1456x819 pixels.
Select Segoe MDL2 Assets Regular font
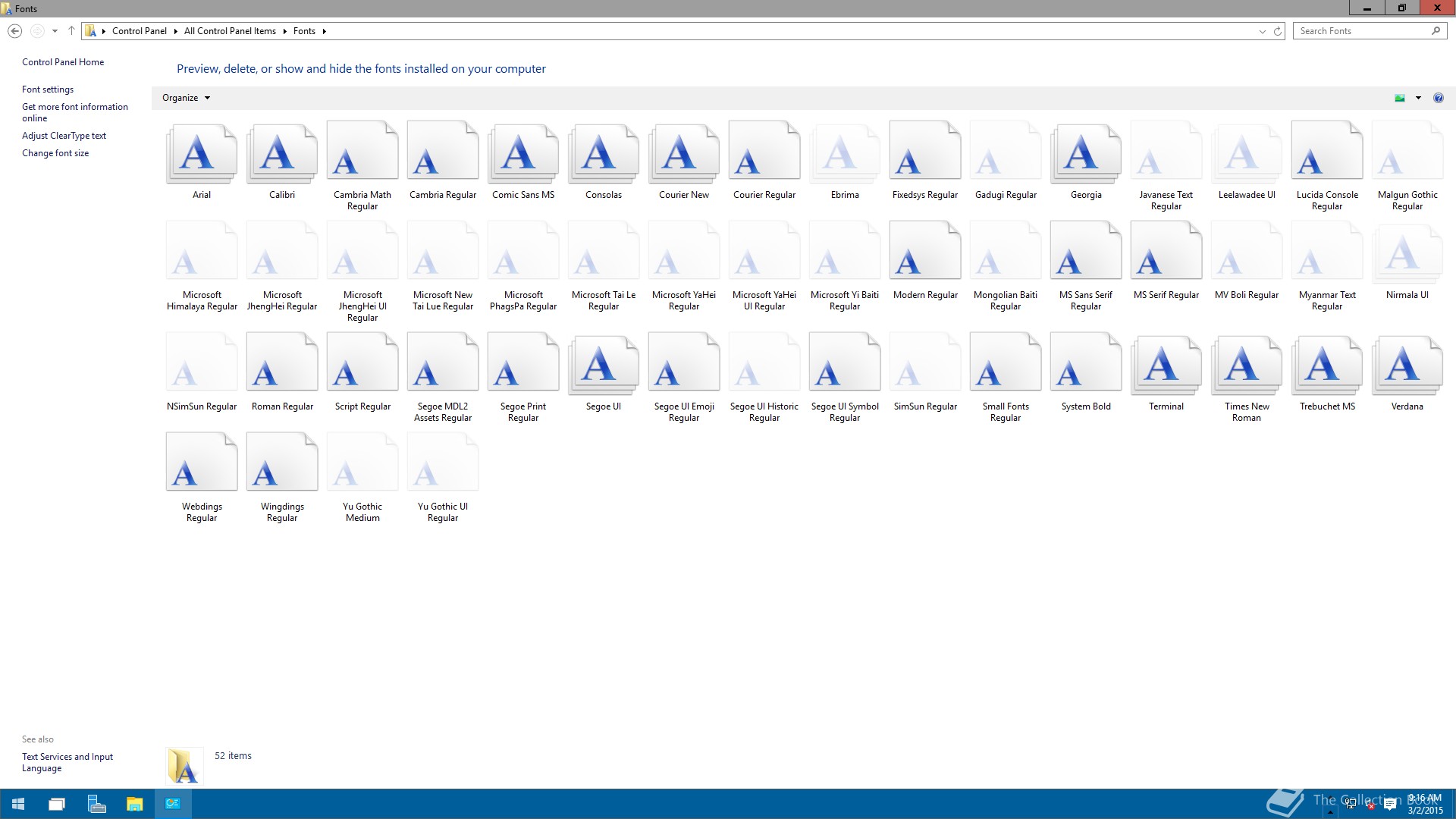click(x=443, y=362)
